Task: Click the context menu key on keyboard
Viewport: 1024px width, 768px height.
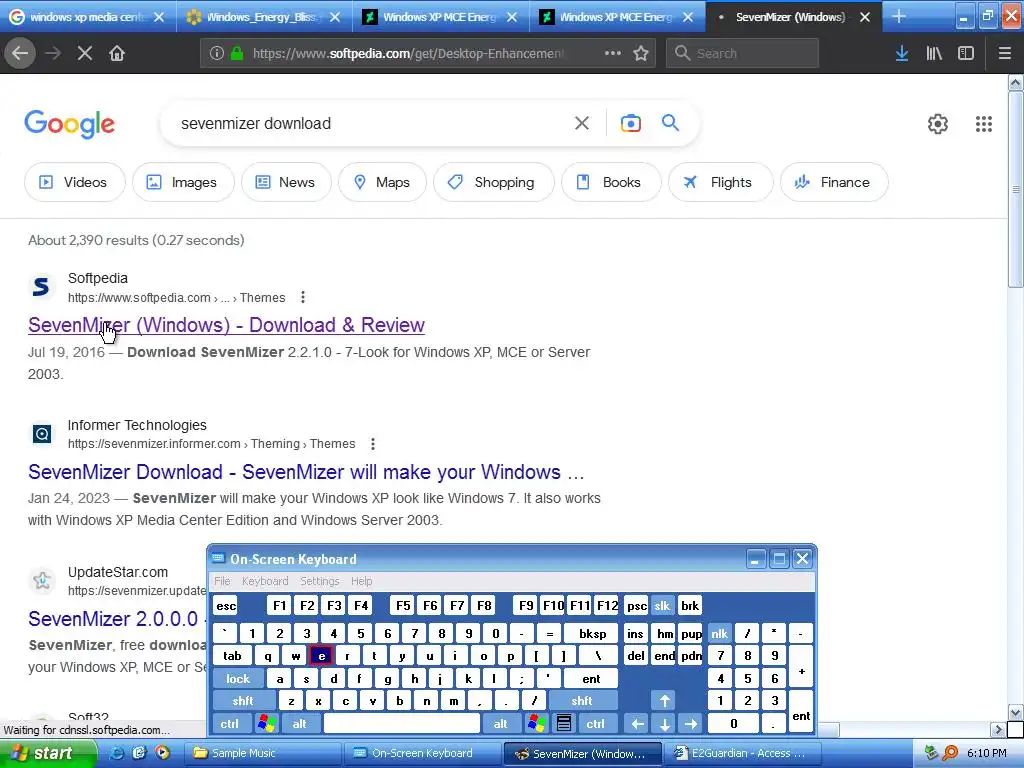Action: [x=564, y=724]
